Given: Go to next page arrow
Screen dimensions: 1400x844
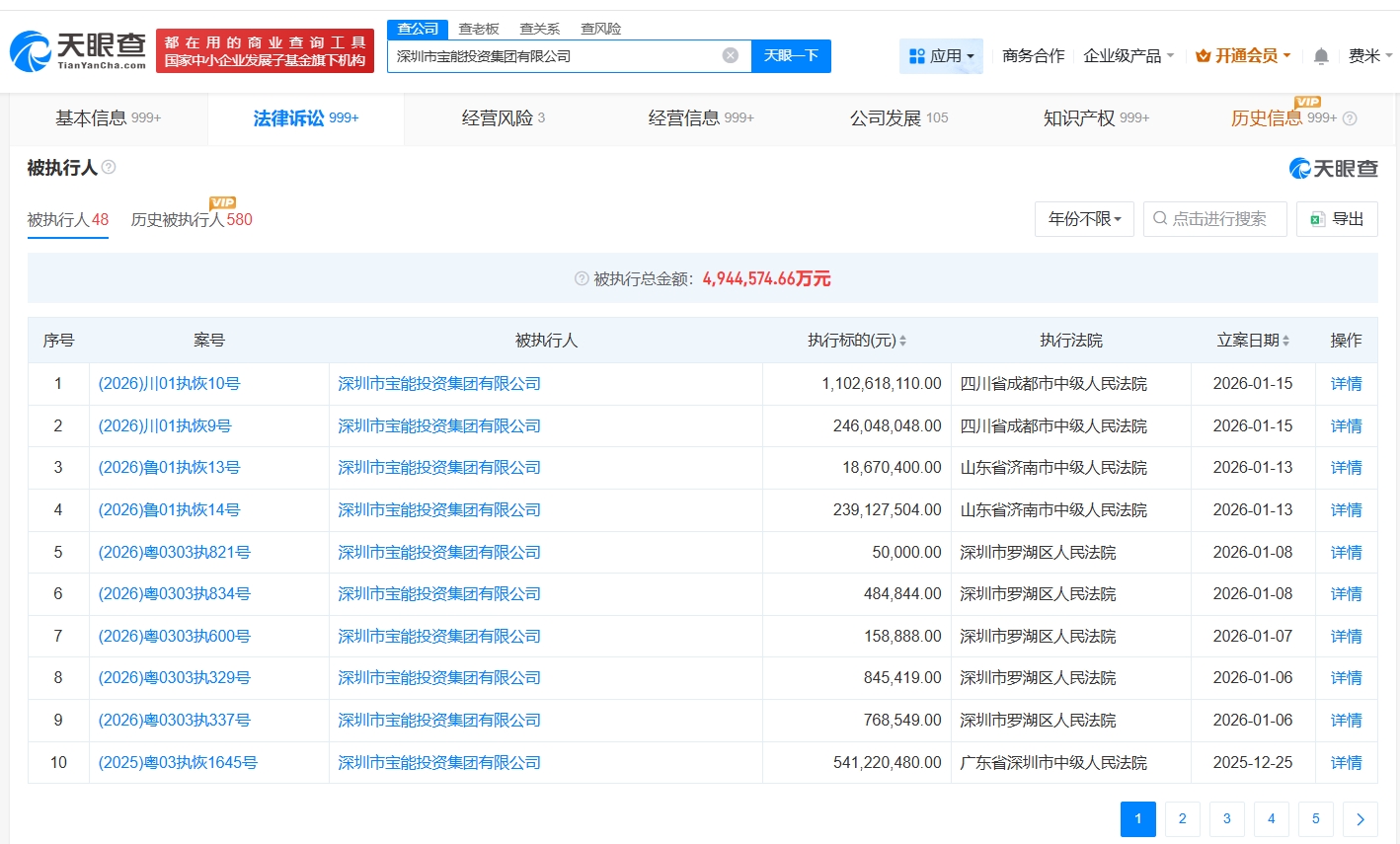Looking at the screenshot, I should [1360, 818].
